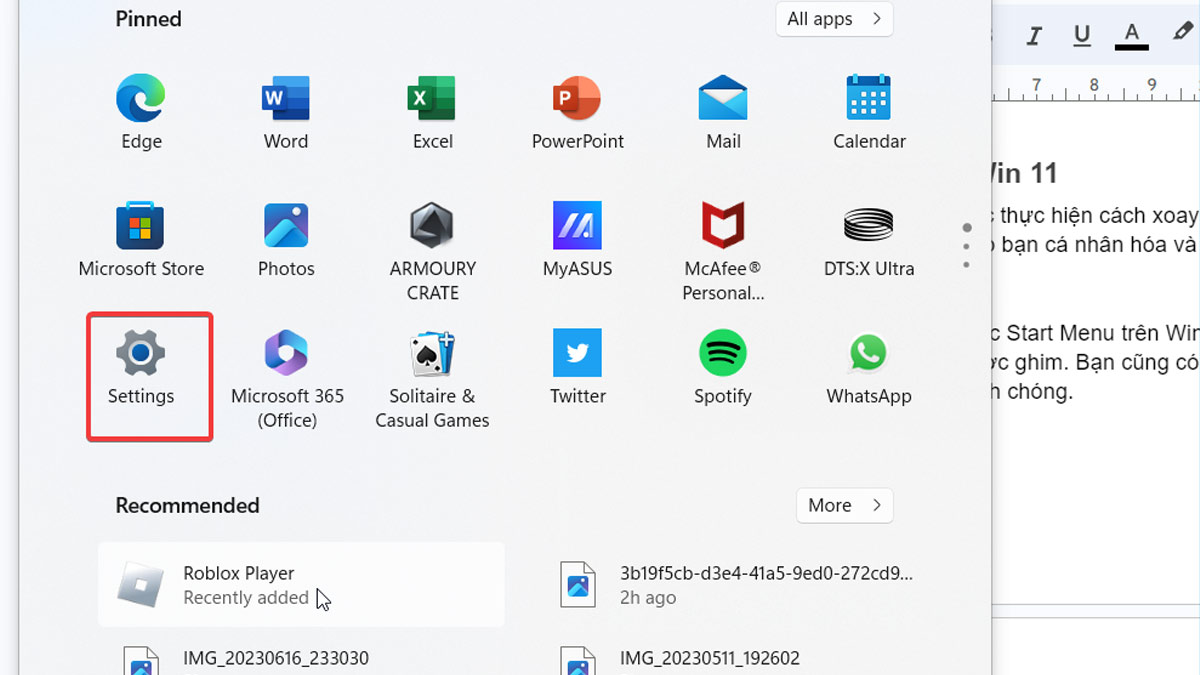Image resolution: width=1200 pixels, height=675 pixels.
Task: Launch MyASUS app
Action: [x=578, y=239]
